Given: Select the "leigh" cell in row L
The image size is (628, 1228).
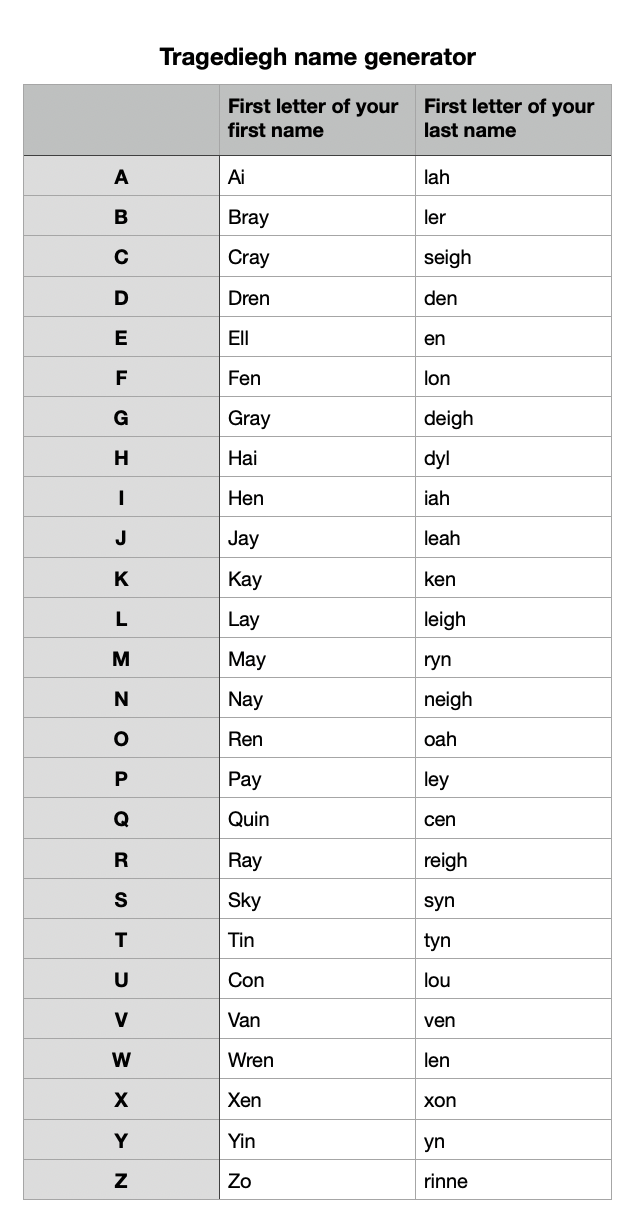Looking at the screenshot, I should click(444, 619).
